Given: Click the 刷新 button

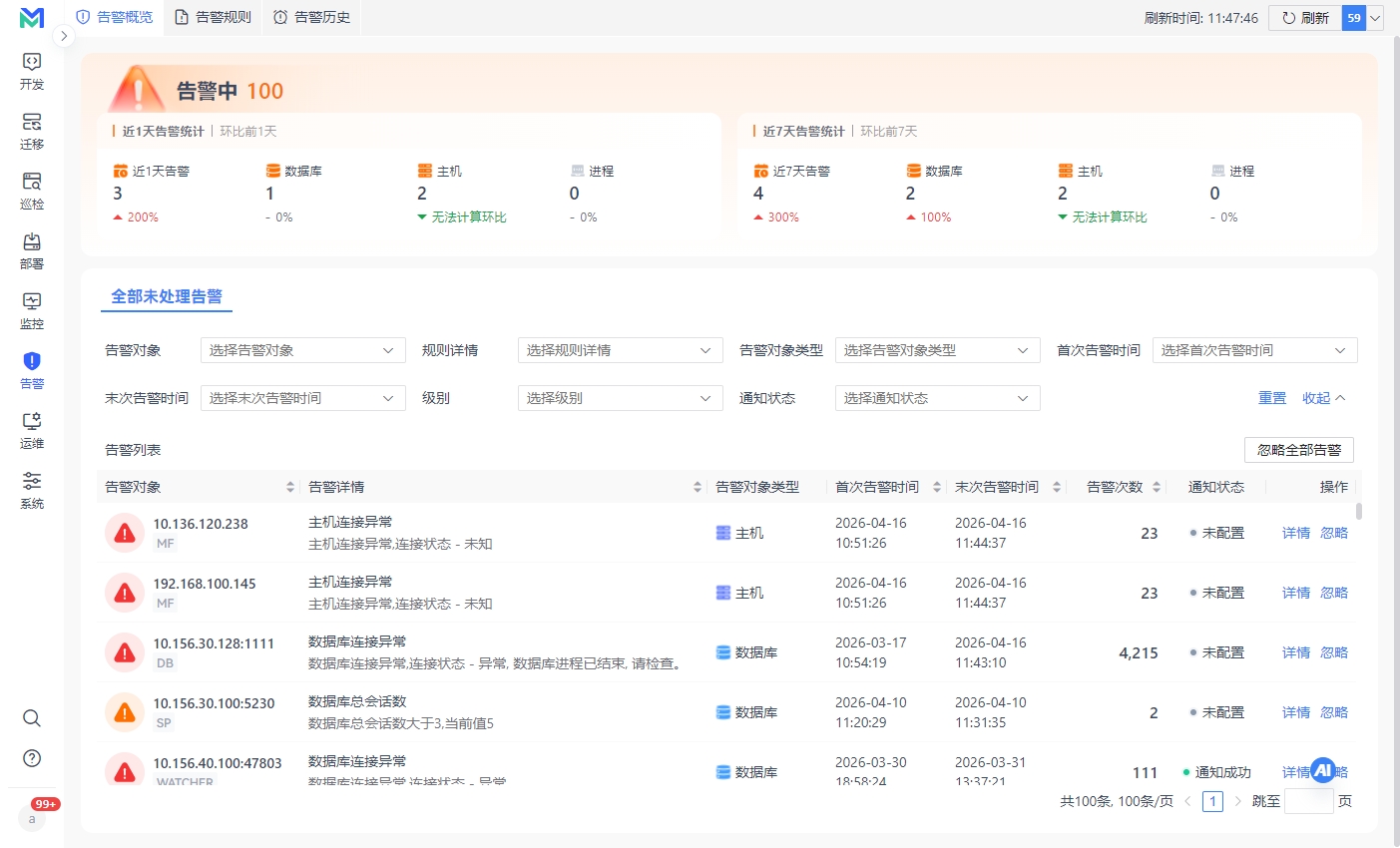Looking at the screenshot, I should coord(1305,18).
